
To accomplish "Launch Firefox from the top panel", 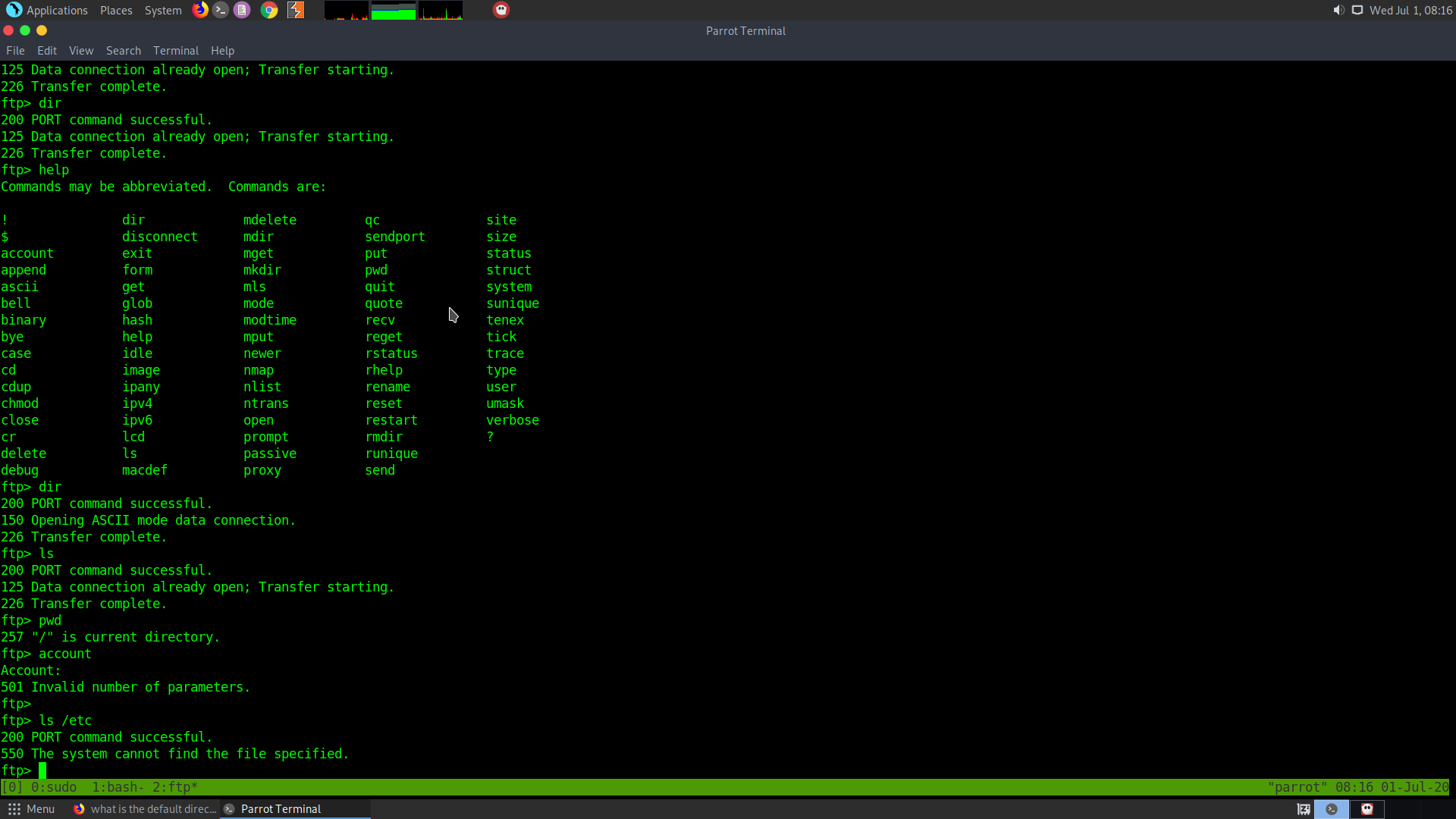I will click(200, 10).
